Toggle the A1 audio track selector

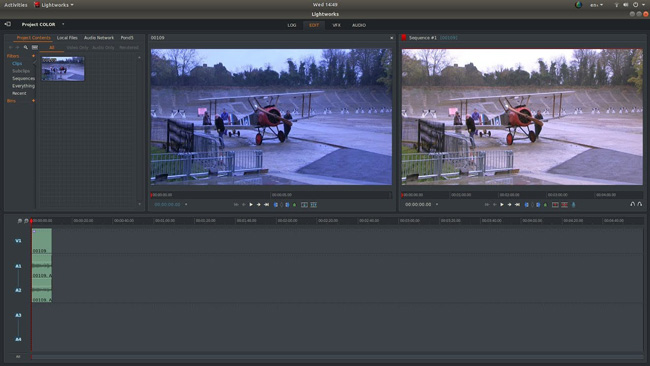point(18,266)
